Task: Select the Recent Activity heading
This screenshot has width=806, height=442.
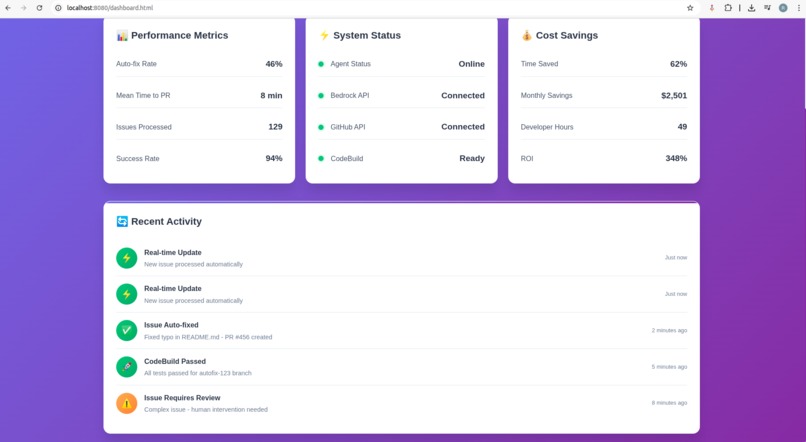Action: [166, 222]
